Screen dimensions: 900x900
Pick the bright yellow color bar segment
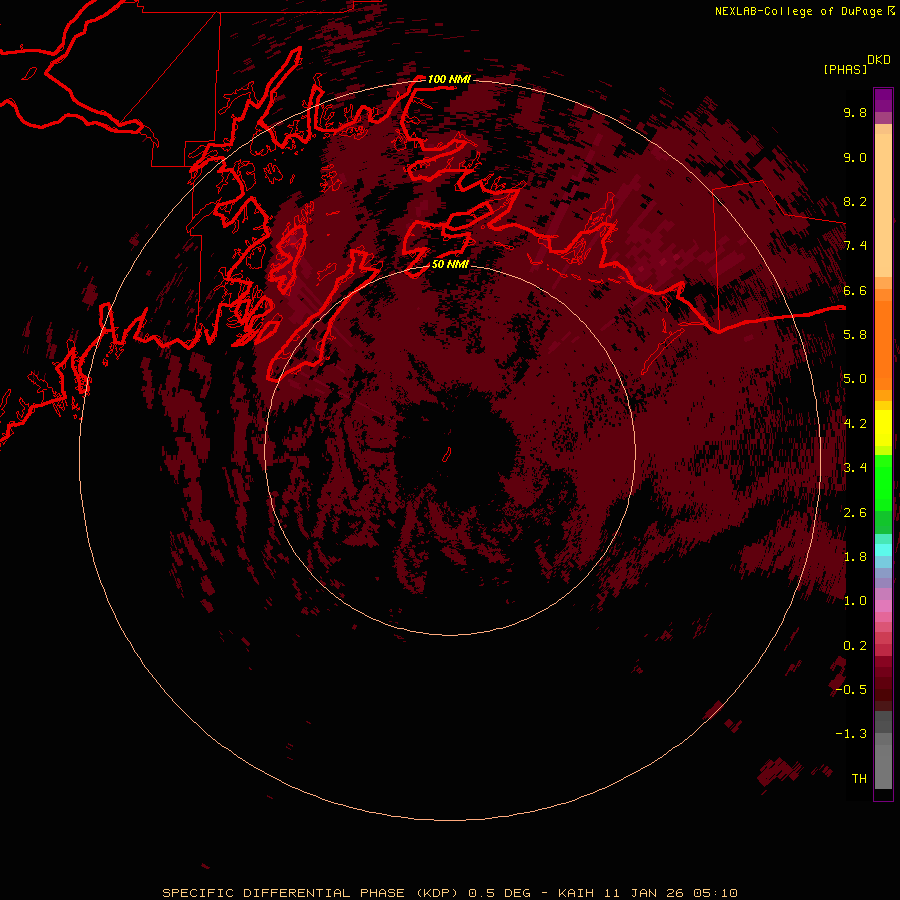(883, 428)
